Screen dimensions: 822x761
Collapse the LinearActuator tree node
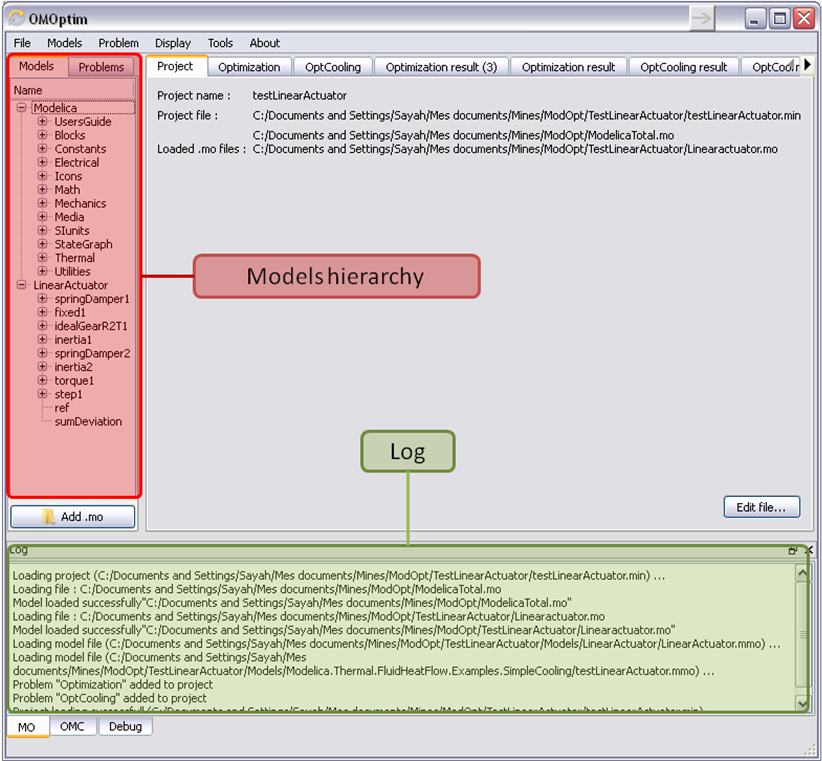(x=22, y=285)
